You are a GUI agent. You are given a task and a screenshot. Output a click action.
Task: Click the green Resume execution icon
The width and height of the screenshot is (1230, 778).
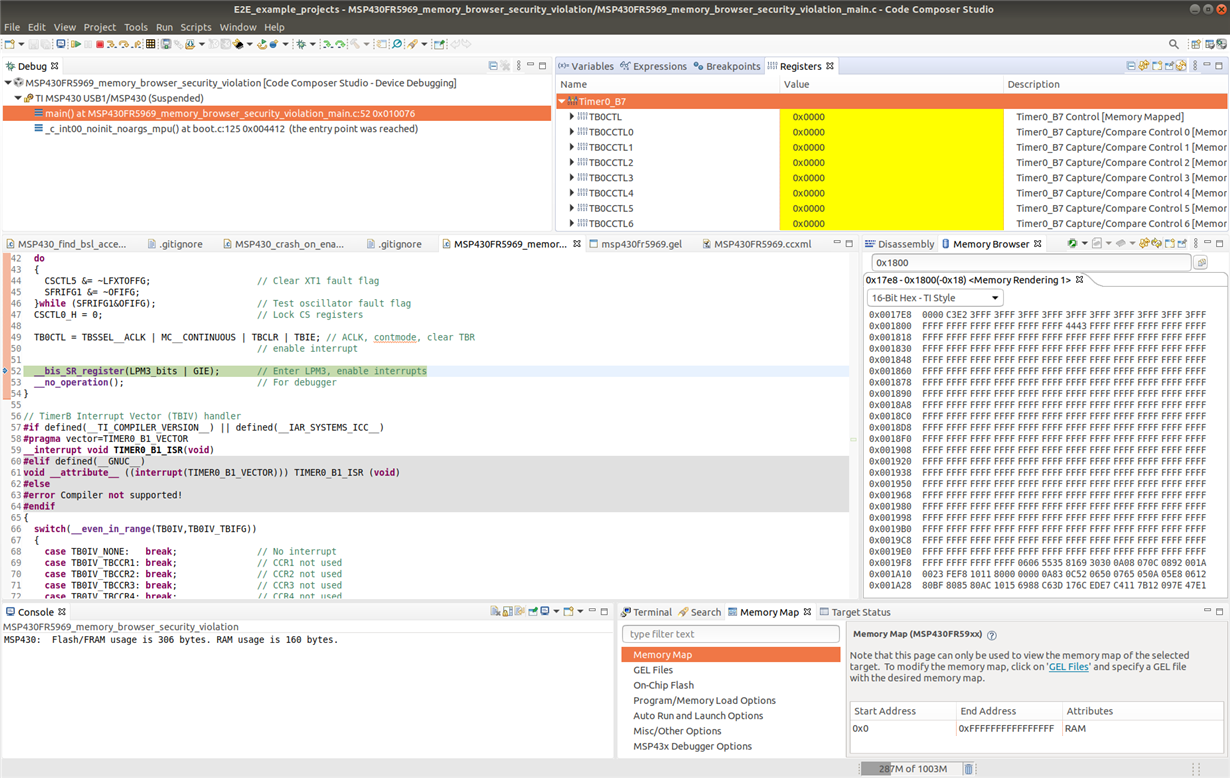[77, 45]
